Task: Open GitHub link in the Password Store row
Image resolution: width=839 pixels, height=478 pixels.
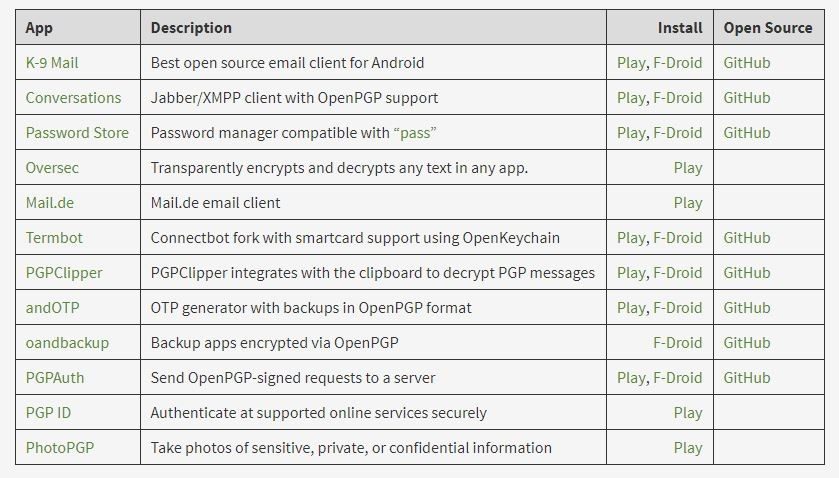Action: (x=747, y=133)
